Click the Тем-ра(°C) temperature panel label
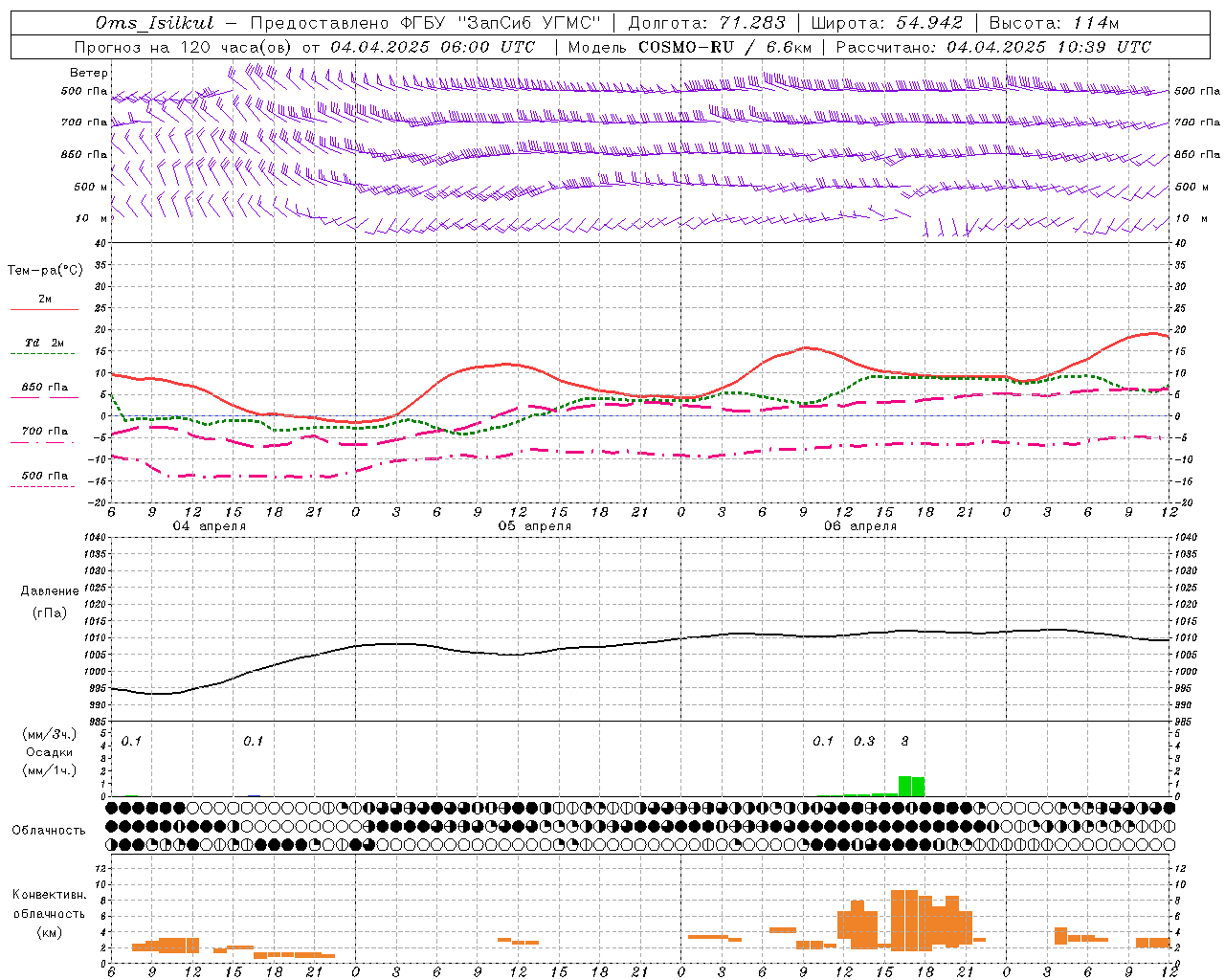 coord(45,271)
